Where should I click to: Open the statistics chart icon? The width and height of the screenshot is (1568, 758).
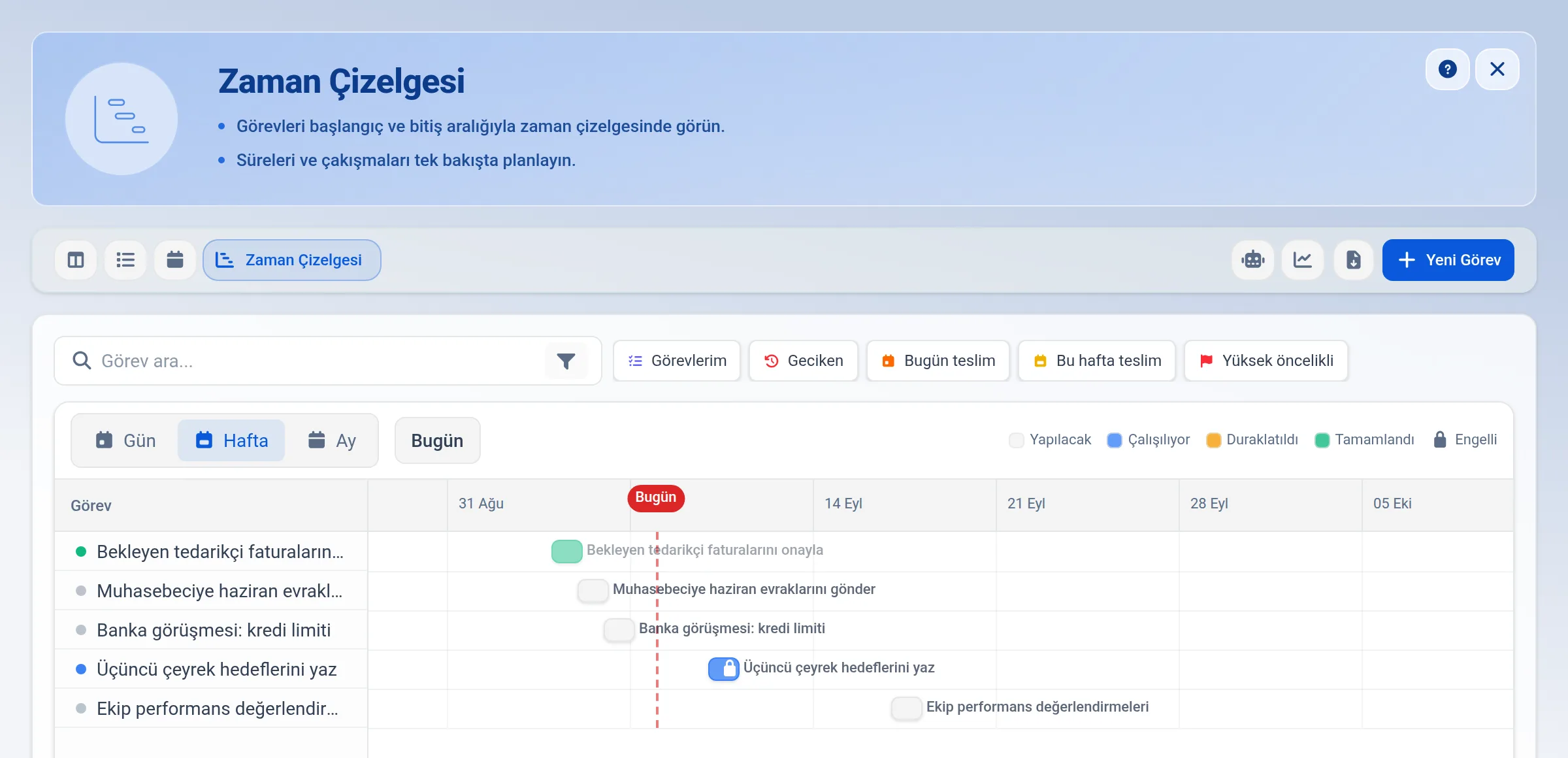[1303, 260]
